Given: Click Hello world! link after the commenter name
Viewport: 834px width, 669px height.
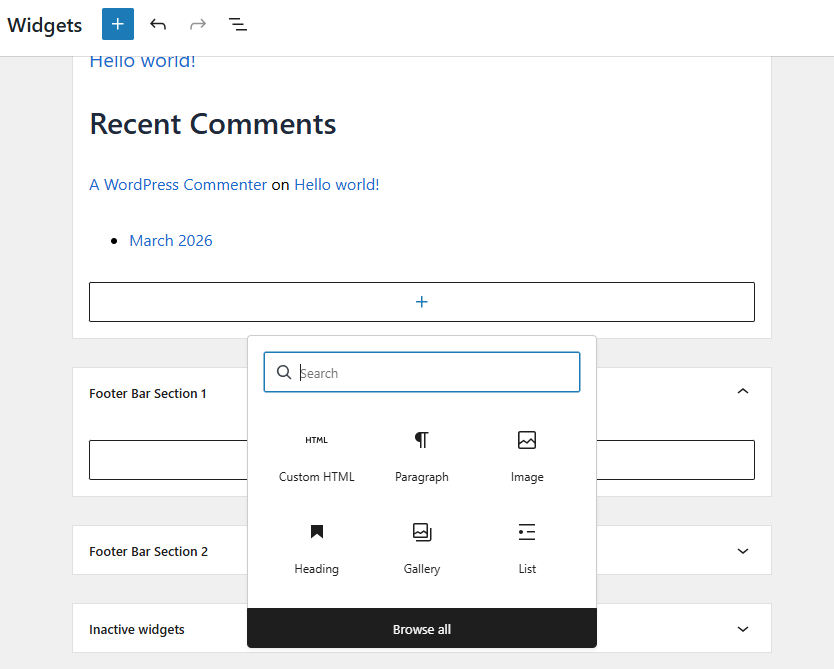Looking at the screenshot, I should pyautogui.click(x=336, y=185).
